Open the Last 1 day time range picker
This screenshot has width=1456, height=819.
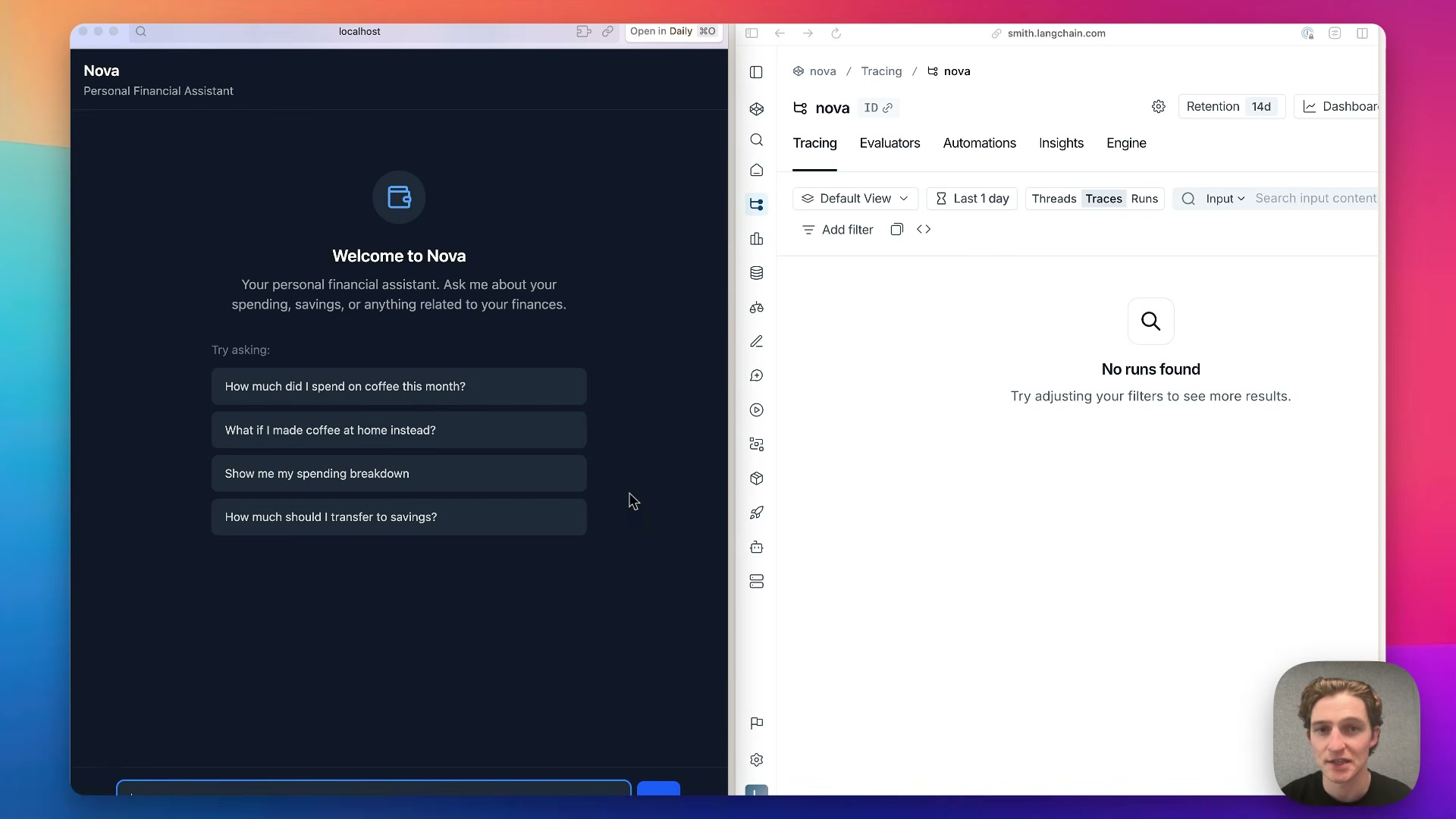(x=971, y=199)
